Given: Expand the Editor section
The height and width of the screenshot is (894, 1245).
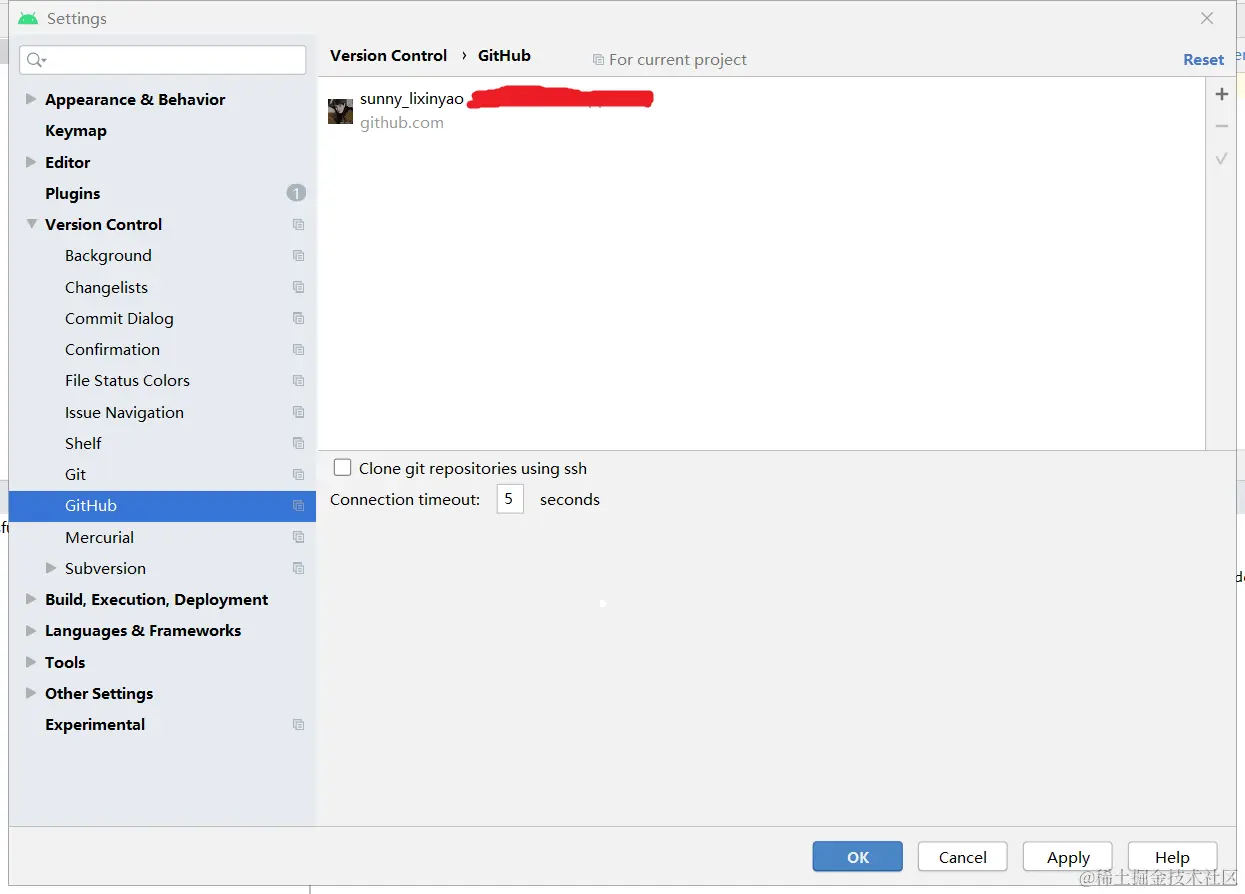Looking at the screenshot, I should click(x=31, y=162).
